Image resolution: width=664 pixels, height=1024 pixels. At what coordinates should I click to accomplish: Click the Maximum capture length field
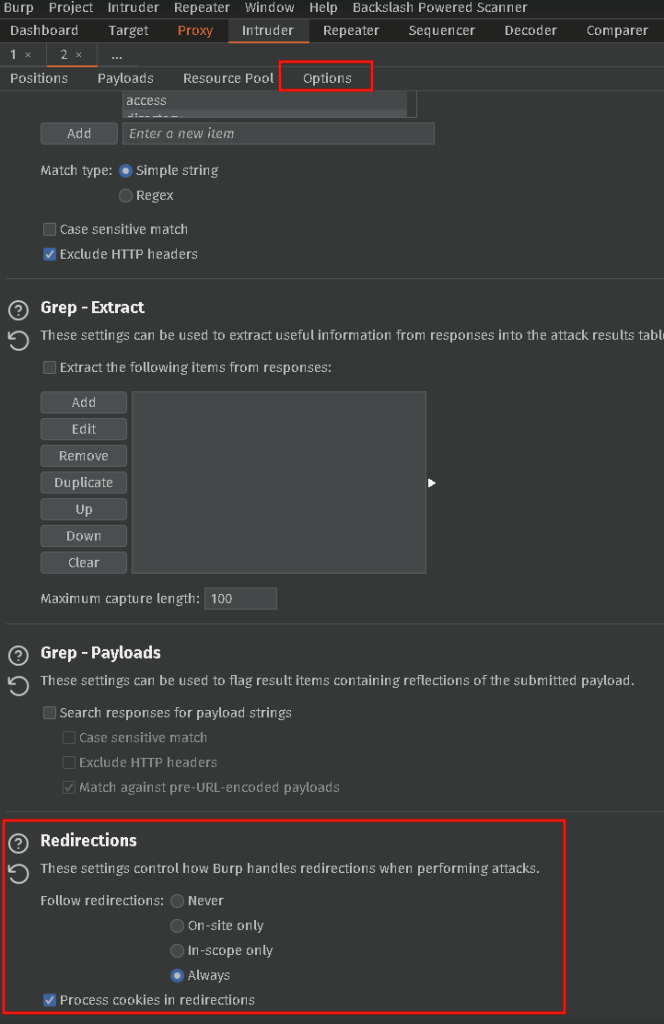240,599
